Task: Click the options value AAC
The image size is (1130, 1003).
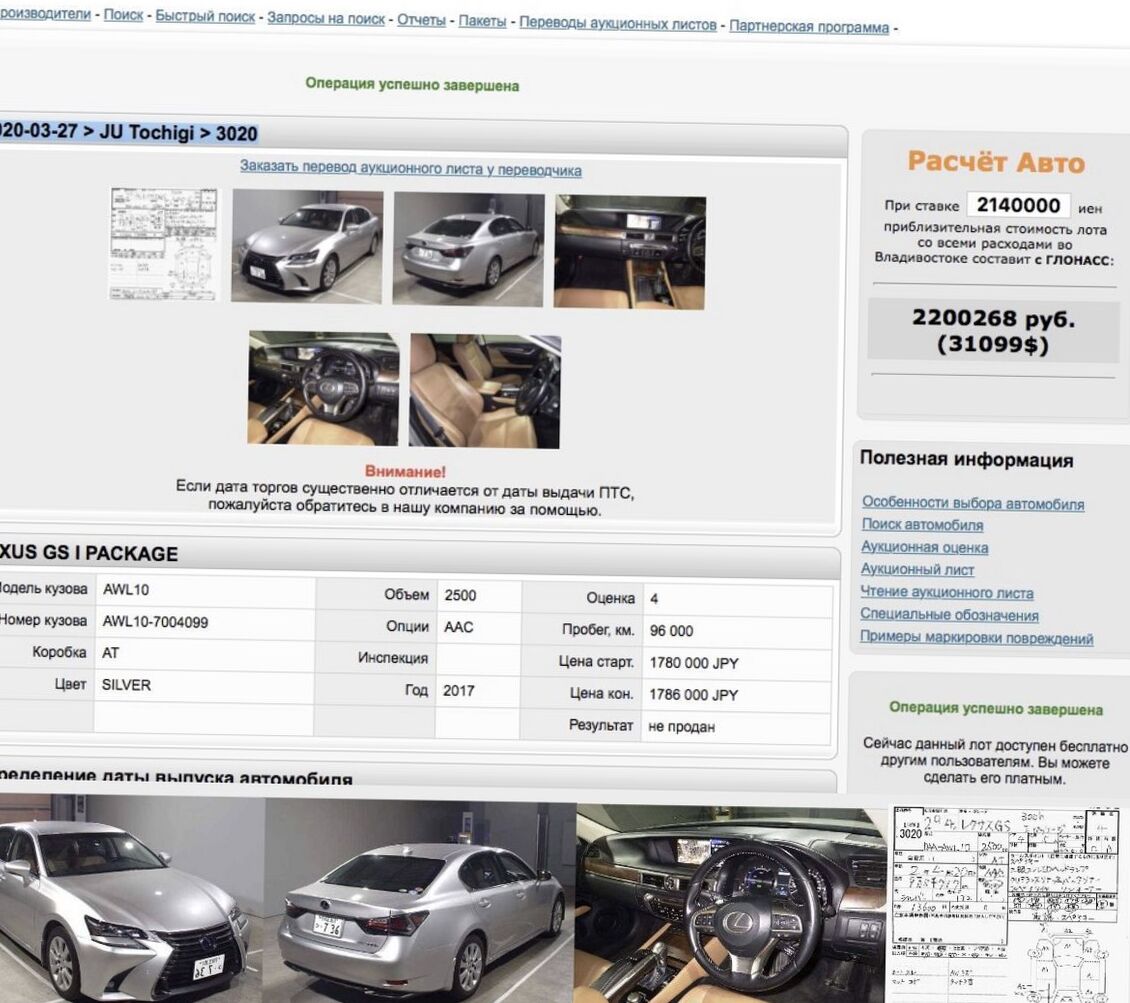Action: (x=458, y=627)
